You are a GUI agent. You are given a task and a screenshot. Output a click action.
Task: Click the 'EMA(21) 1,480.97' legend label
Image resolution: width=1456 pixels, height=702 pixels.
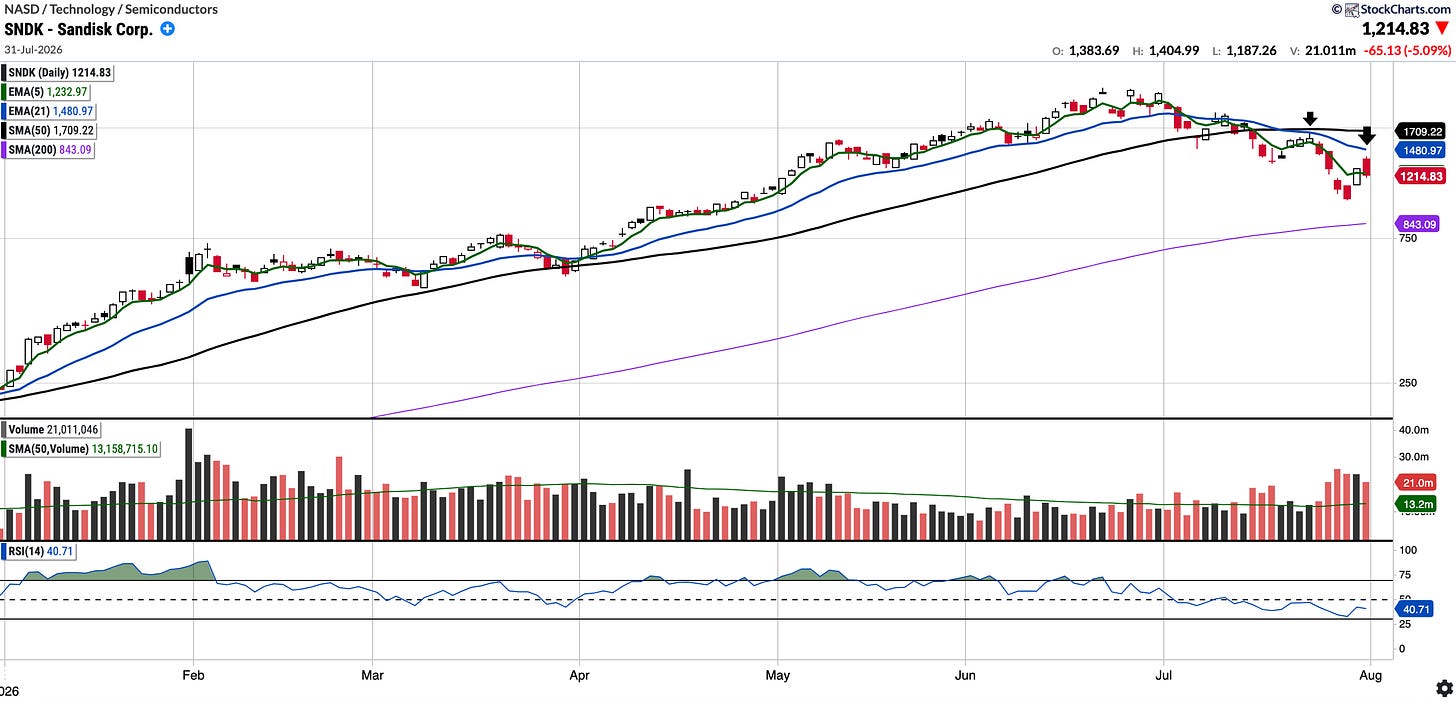(x=51, y=112)
